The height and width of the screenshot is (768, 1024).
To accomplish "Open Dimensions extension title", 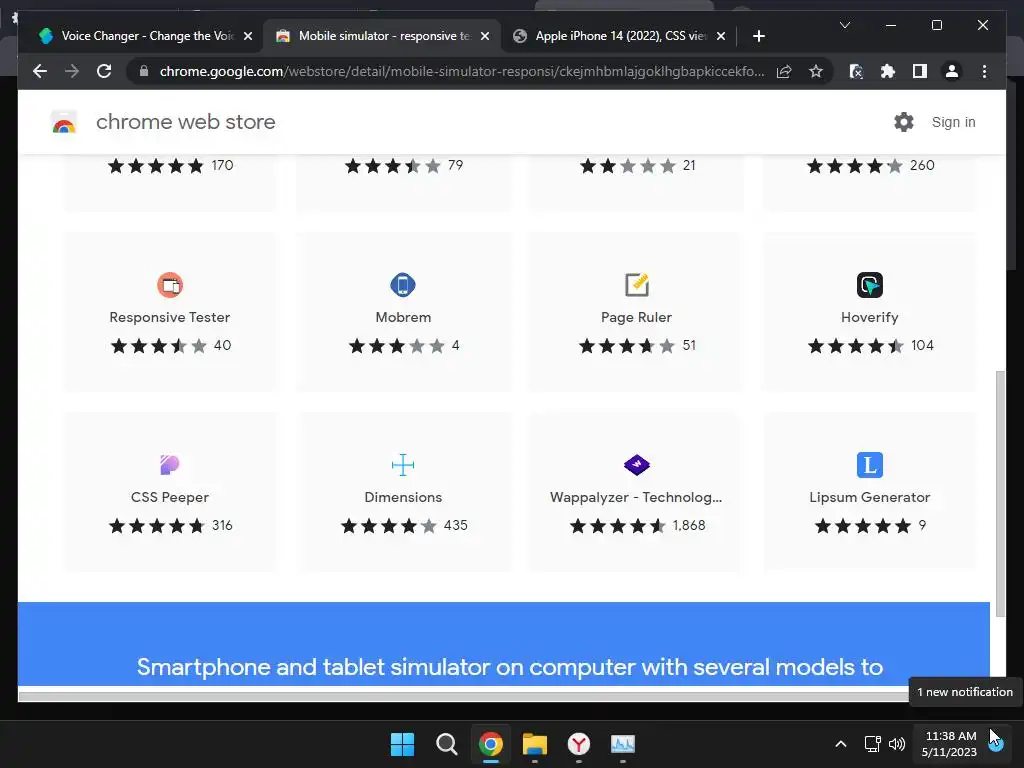I will (x=403, y=498).
